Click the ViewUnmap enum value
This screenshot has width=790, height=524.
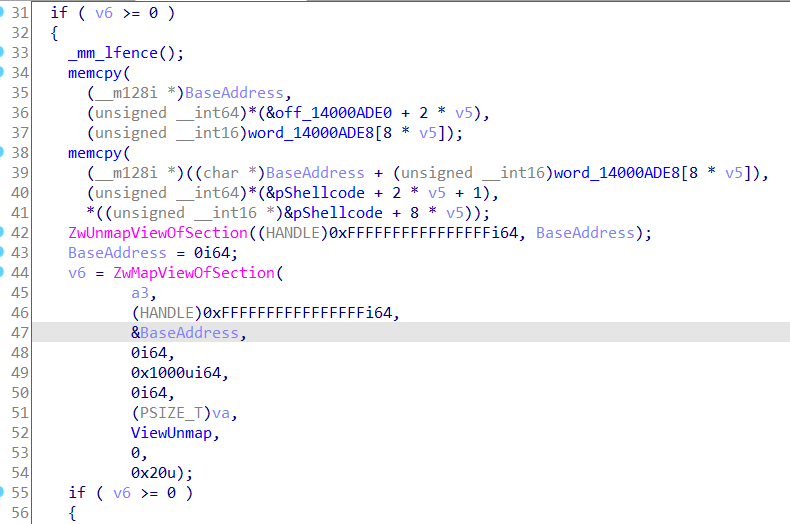(x=171, y=433)
